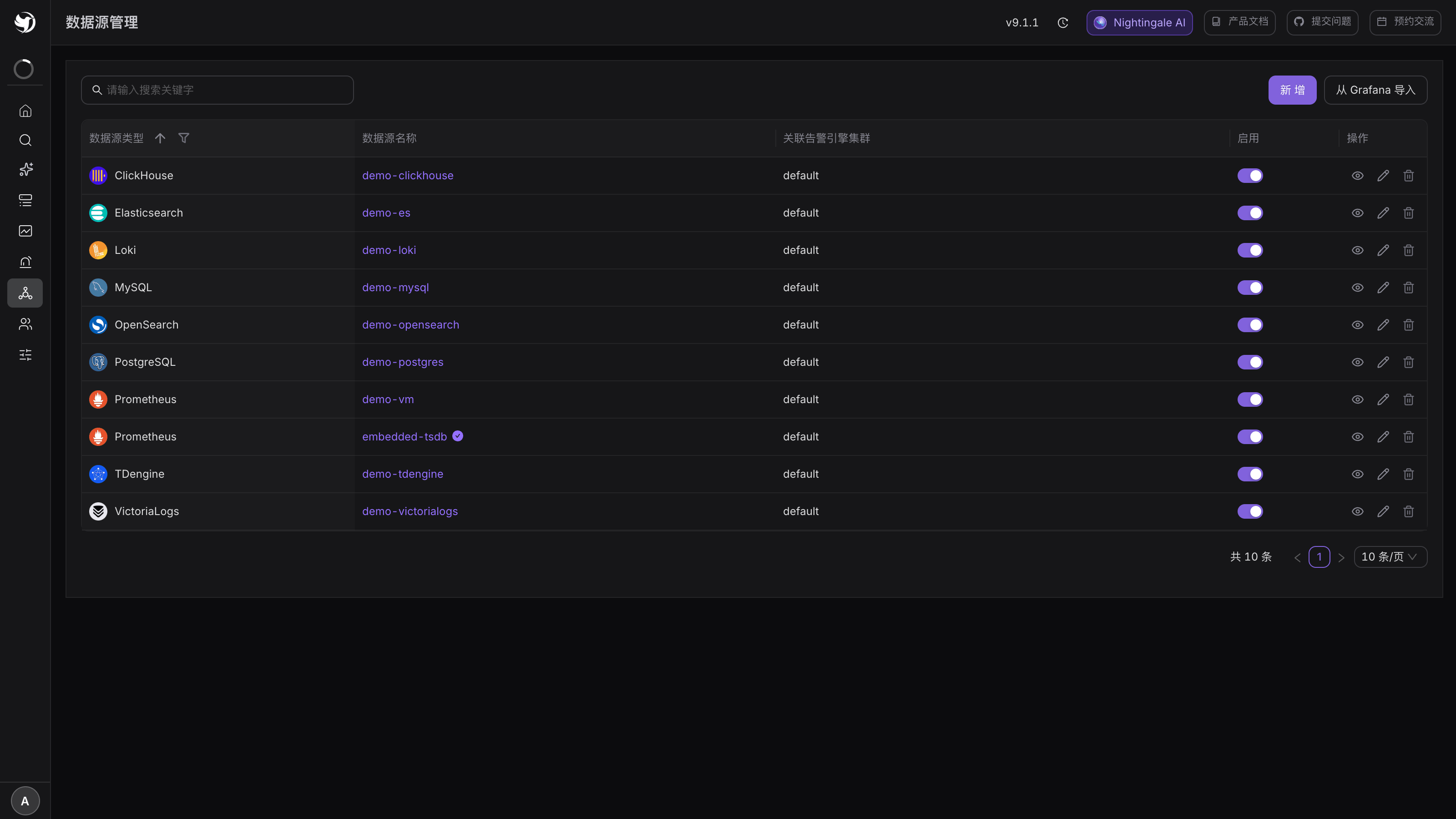Viewport: 1456px width, 819px height.
Task: Open the demo-victorialogs link
Action: [410, 511]
